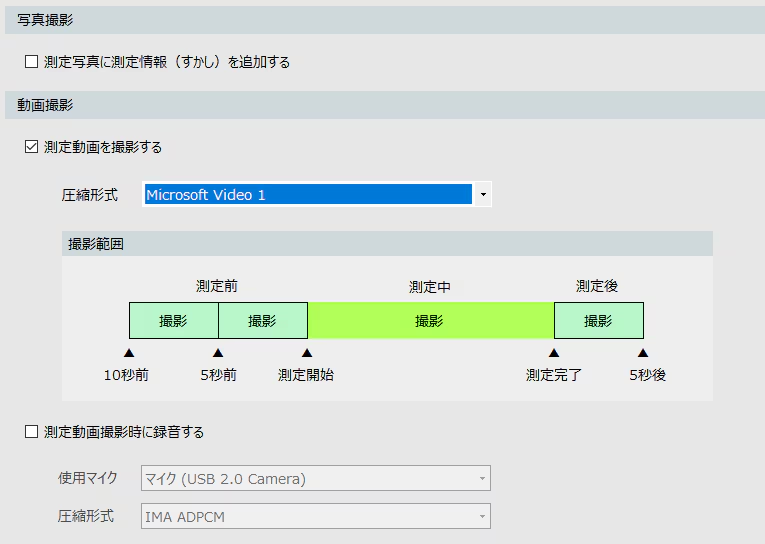Click the bright green 測定中 撮影 segment
Image resolution: width=765 pixels, height=544 pixels.
coord(430,321)
